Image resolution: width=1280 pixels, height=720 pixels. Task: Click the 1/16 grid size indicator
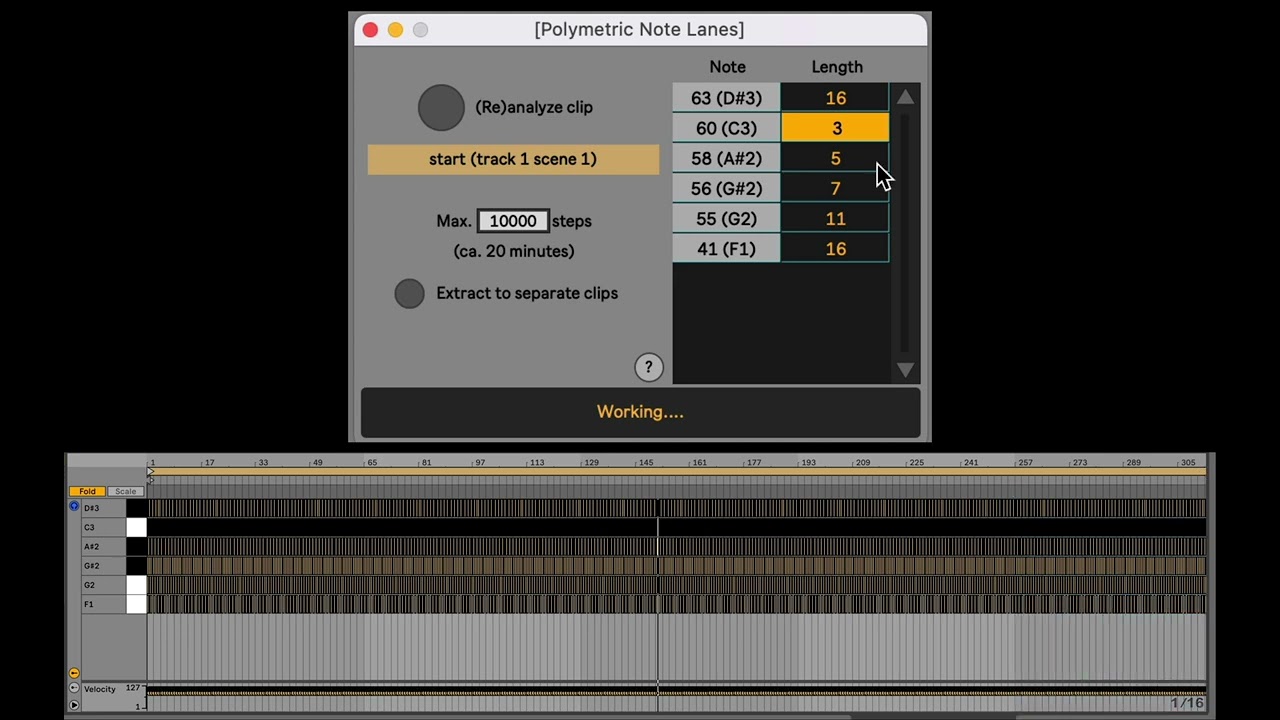point(1187,703)
